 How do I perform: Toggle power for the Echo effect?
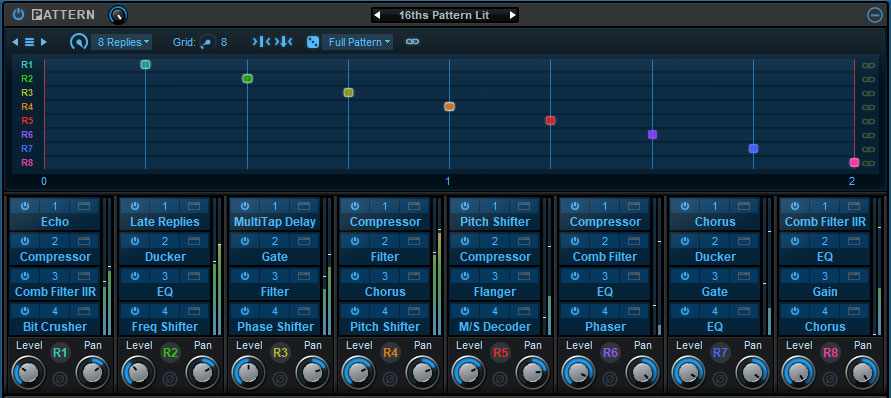click(24, 206)
